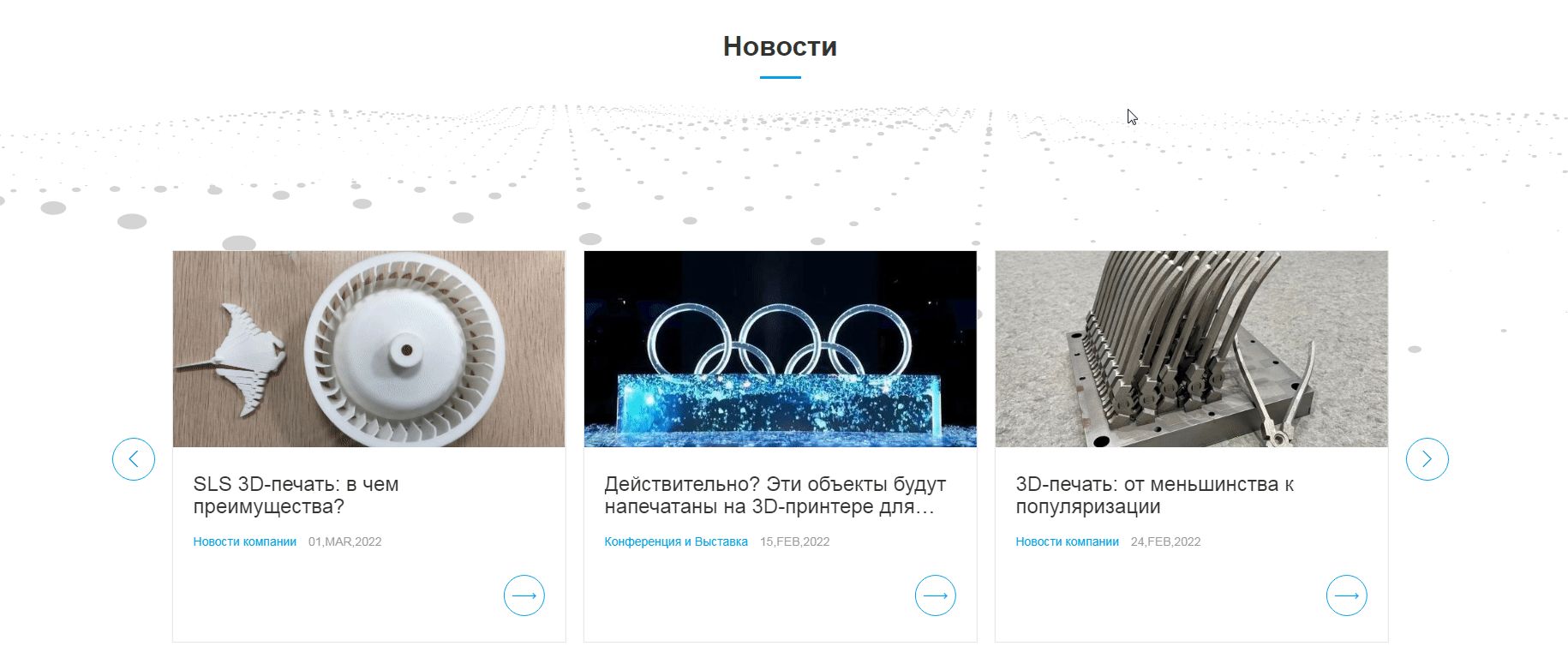Select Новости компании tag on third card
Viewport: 1568px width, 664px height.
1068,541
